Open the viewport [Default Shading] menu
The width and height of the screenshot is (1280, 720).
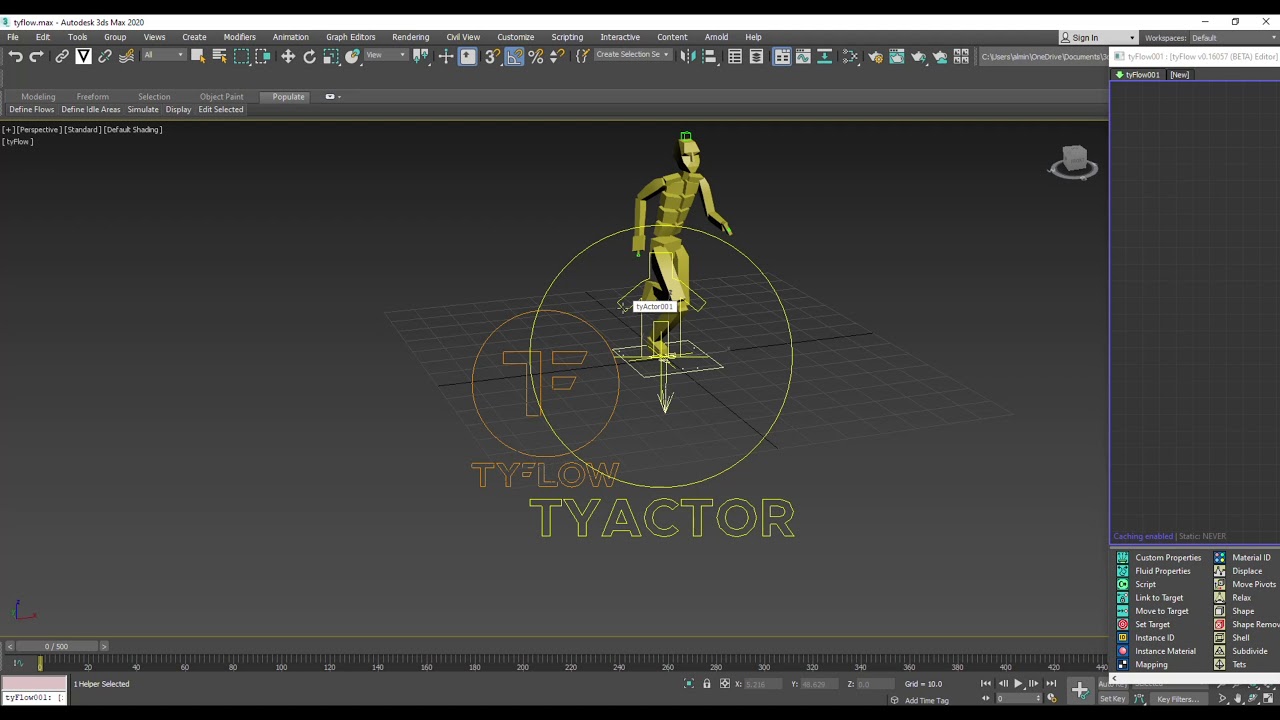click(132, 130)
